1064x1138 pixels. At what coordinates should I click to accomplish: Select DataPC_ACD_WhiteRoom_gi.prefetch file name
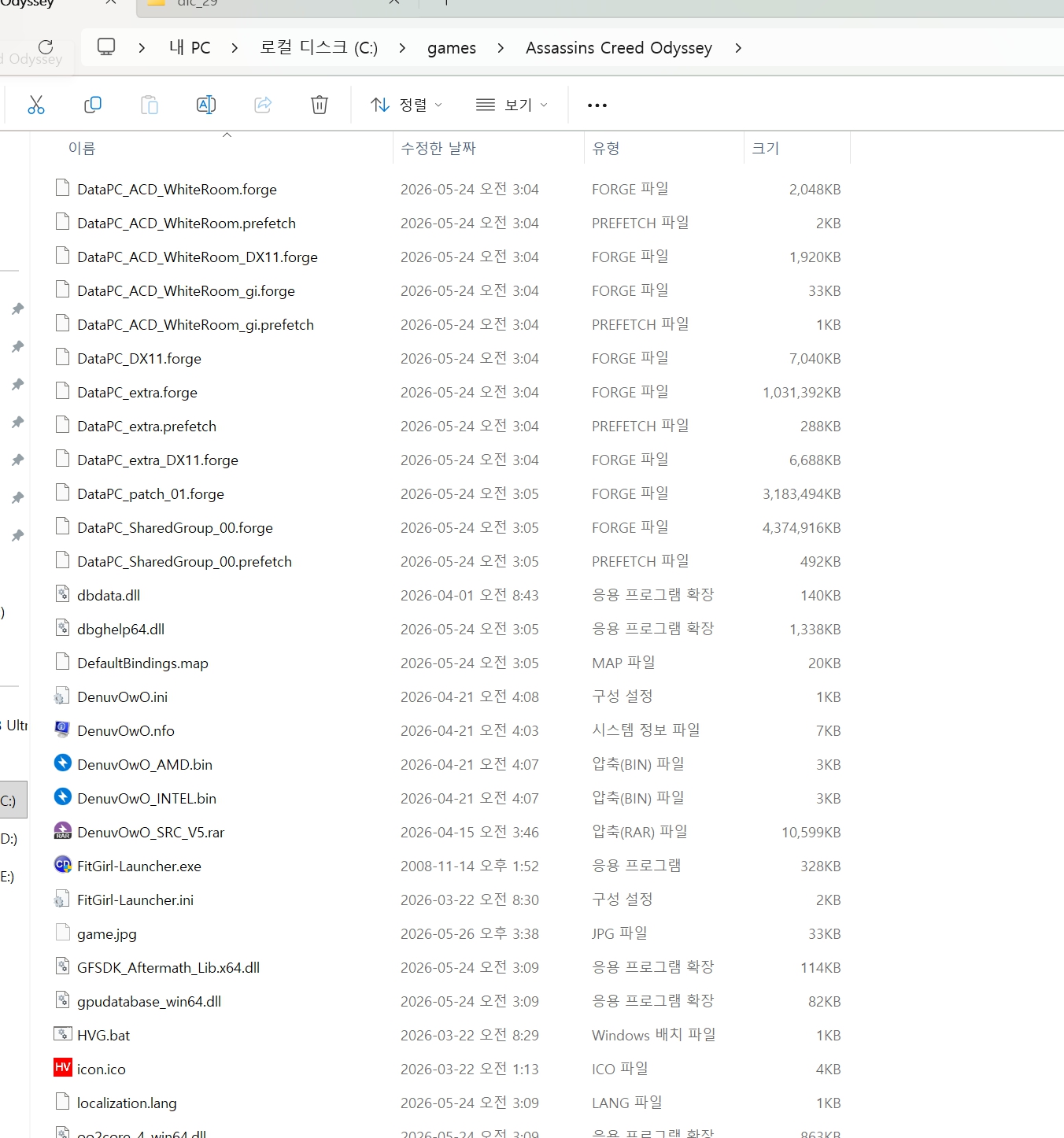[x=195, y=324]
